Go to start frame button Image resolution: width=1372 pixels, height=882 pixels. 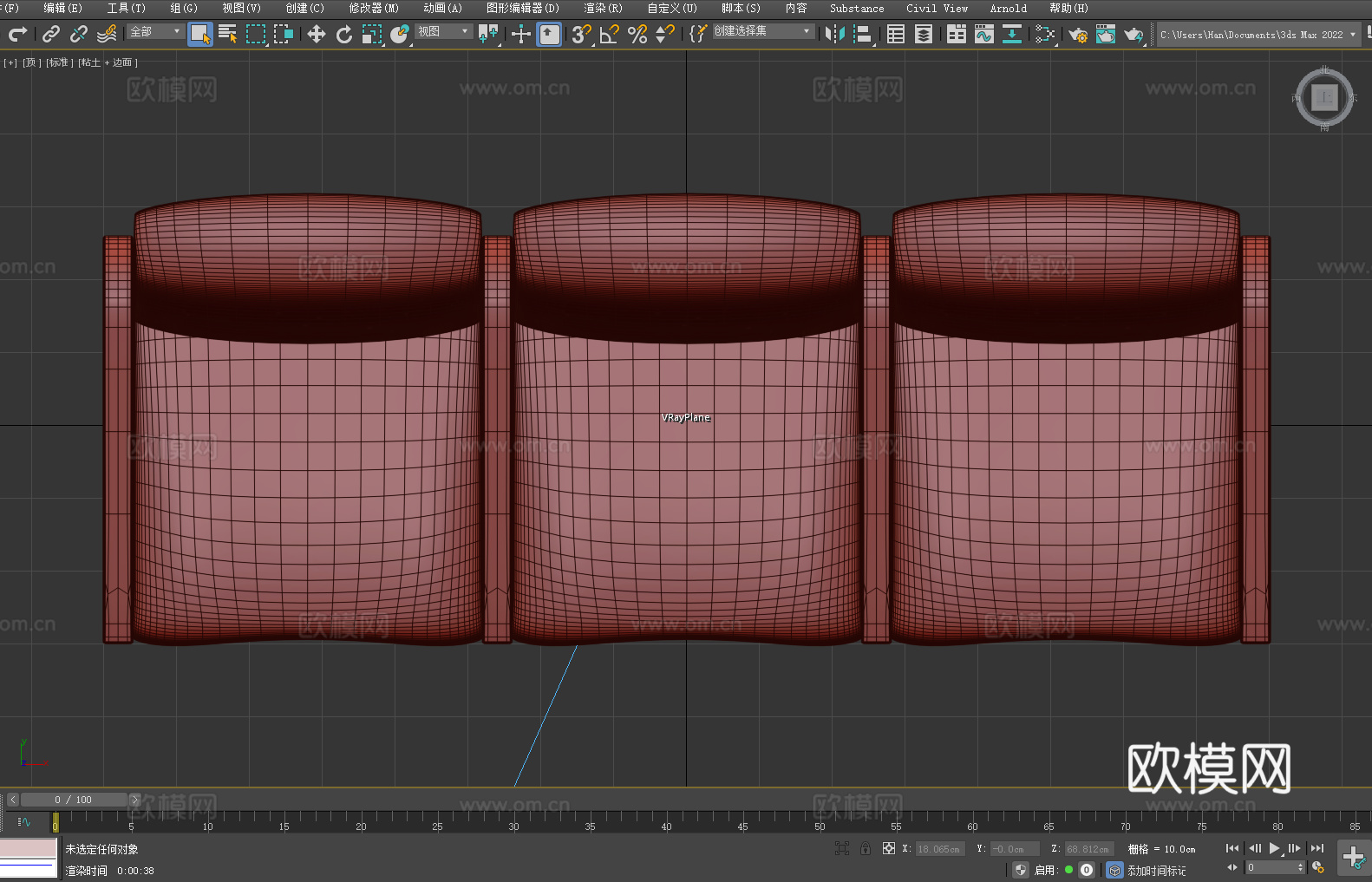tap(1232, 848)
